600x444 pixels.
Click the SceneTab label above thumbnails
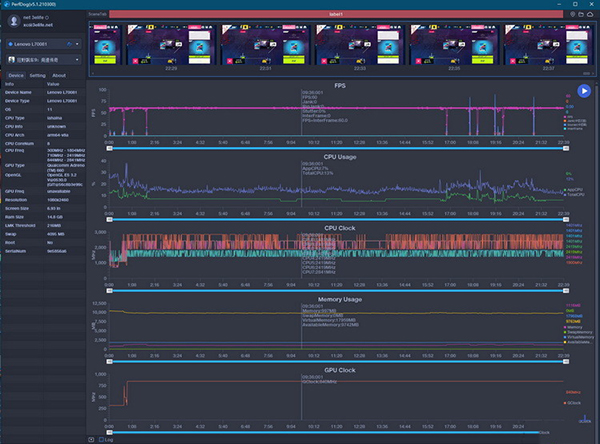[98, 14]
